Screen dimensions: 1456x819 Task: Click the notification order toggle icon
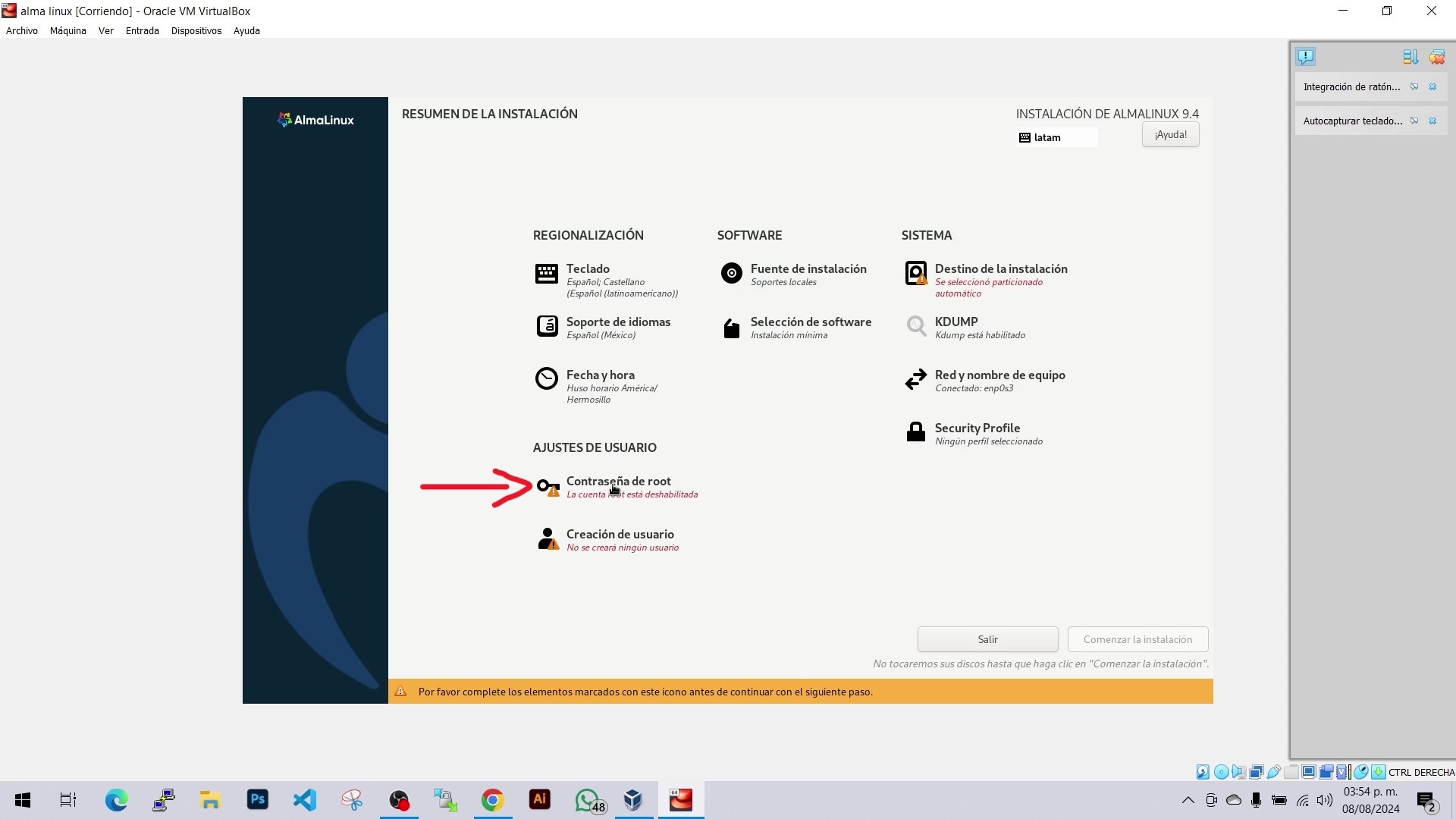(1410, 57)
